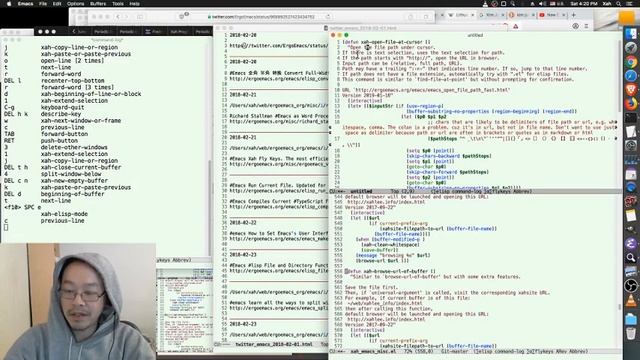
Task: Click the twitter.com/ErgoEmacs/status link on line 3
Action: 279,46
